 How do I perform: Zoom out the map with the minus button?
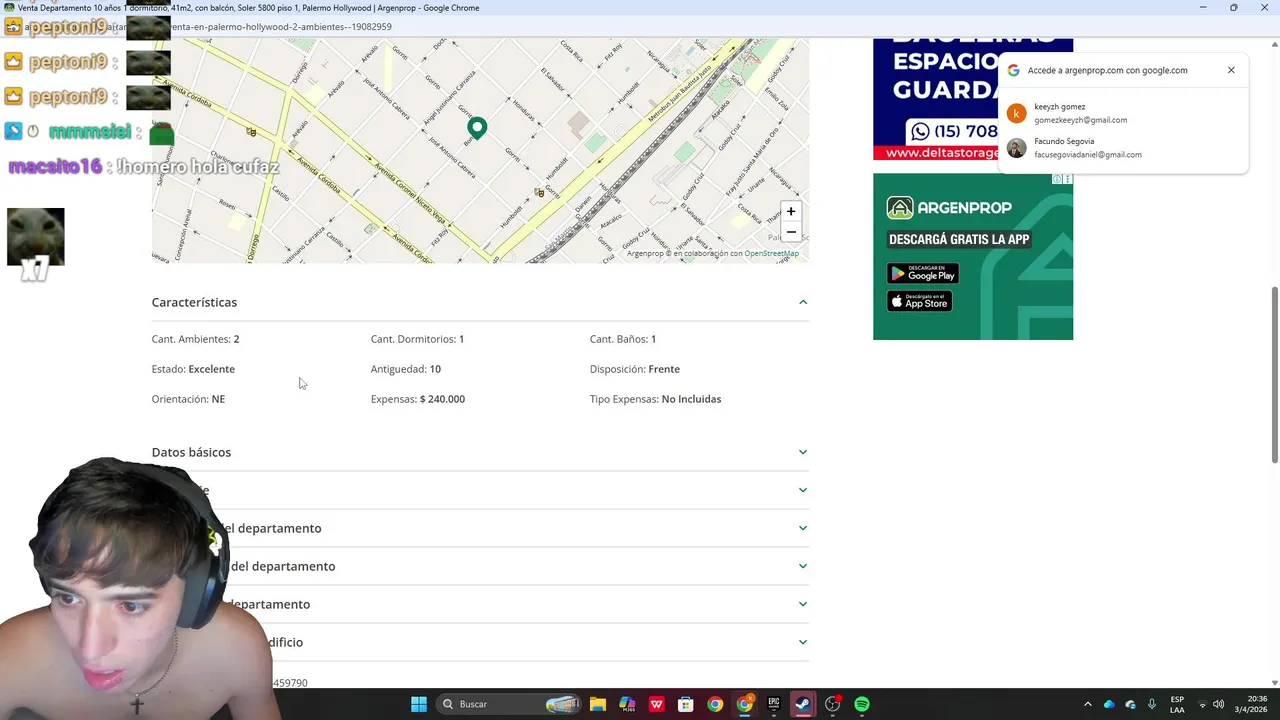coord(790,232)
